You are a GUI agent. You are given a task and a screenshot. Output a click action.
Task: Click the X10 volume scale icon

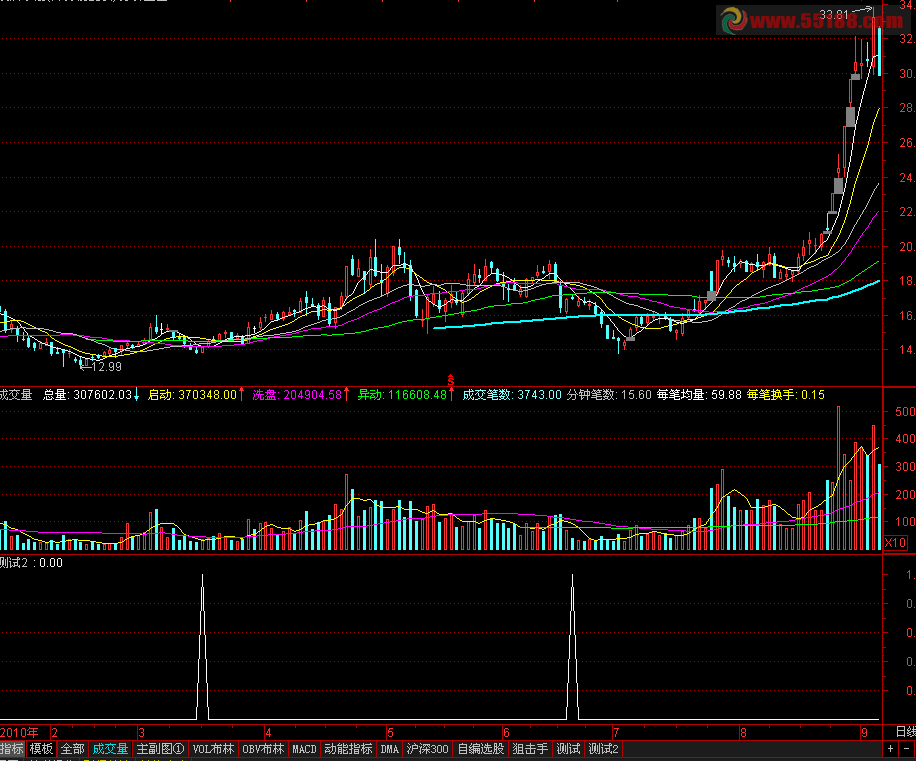(x=895, y=543)
